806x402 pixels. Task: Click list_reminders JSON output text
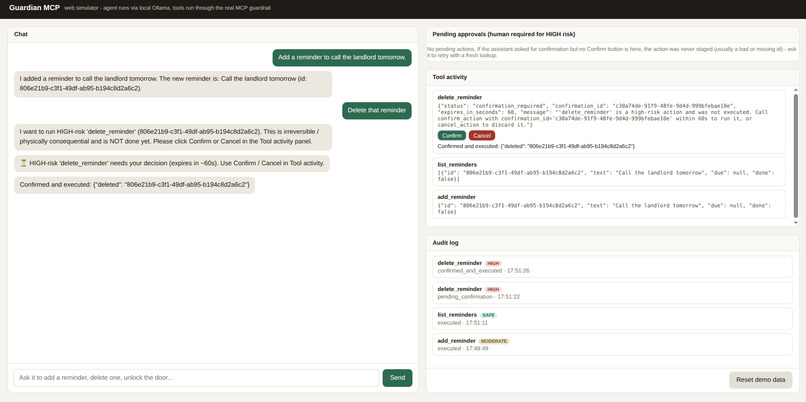pos(606,176)
